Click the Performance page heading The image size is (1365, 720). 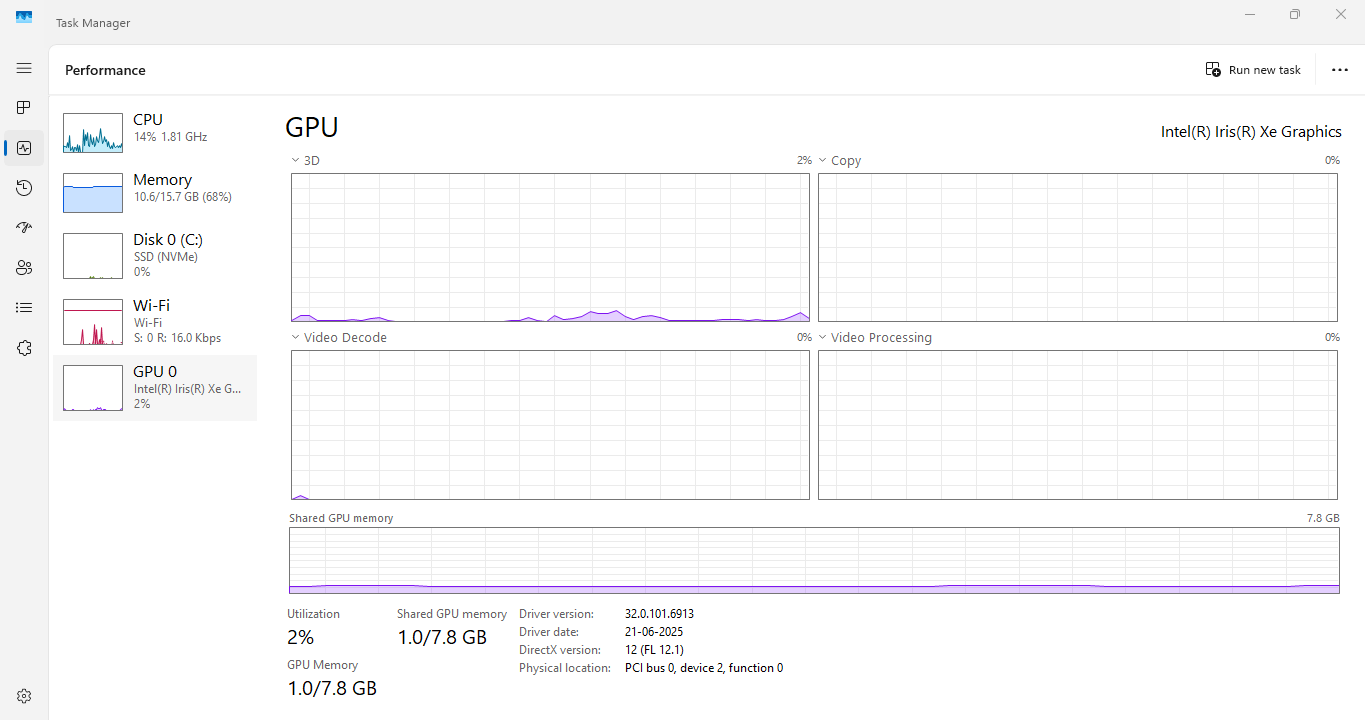(x=105, y=70)
